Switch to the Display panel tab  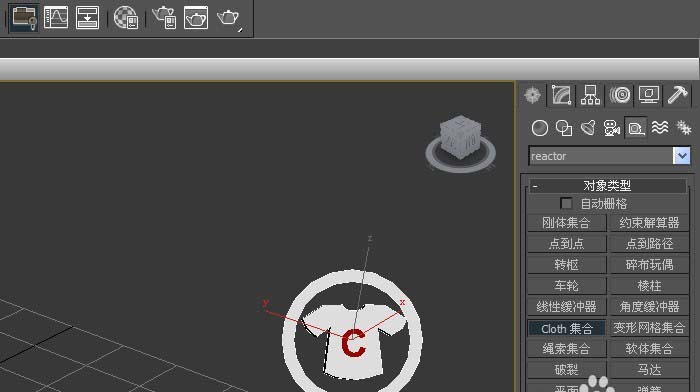(649, 95)
